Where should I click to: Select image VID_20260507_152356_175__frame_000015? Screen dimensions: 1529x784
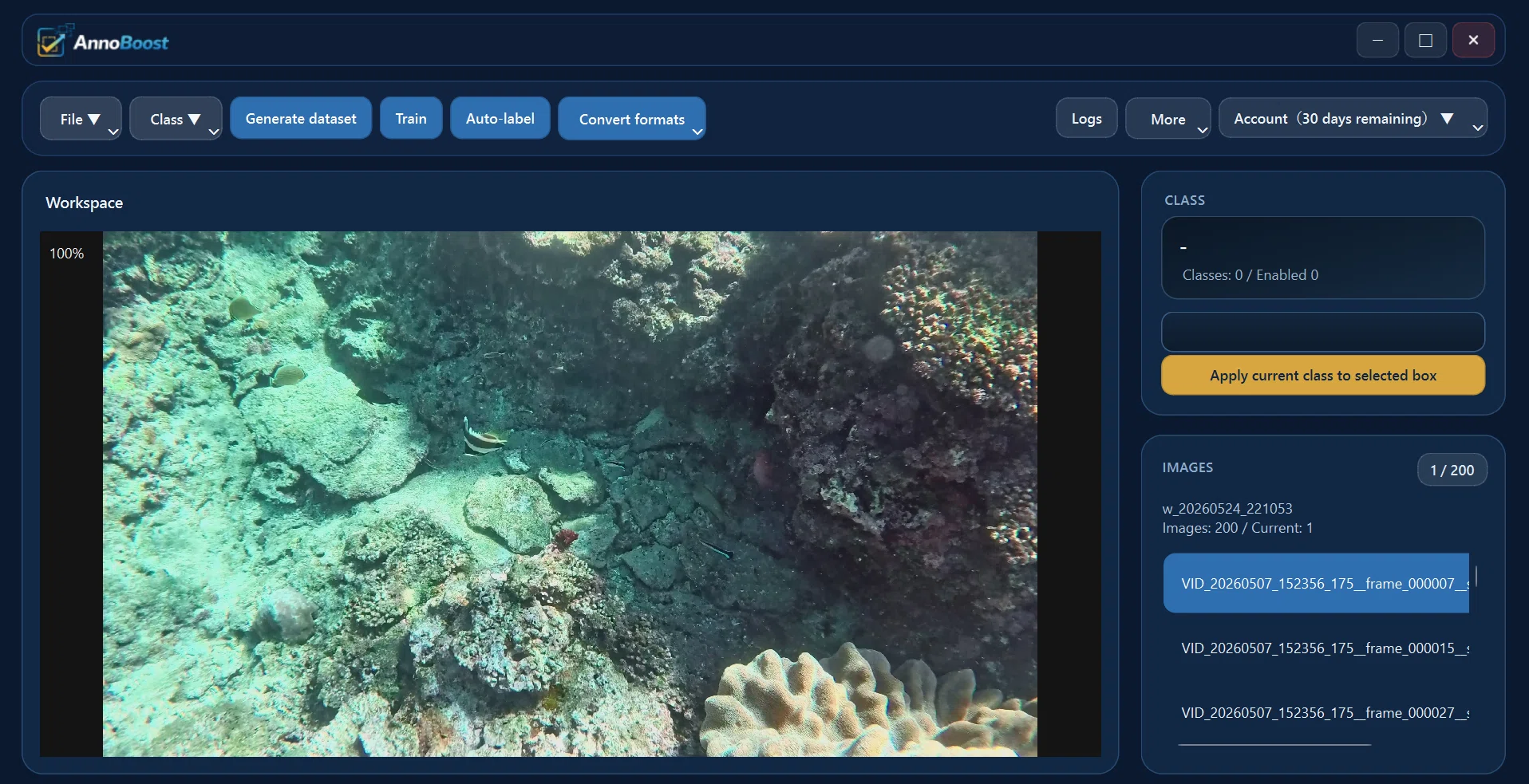click(1316, 648)
